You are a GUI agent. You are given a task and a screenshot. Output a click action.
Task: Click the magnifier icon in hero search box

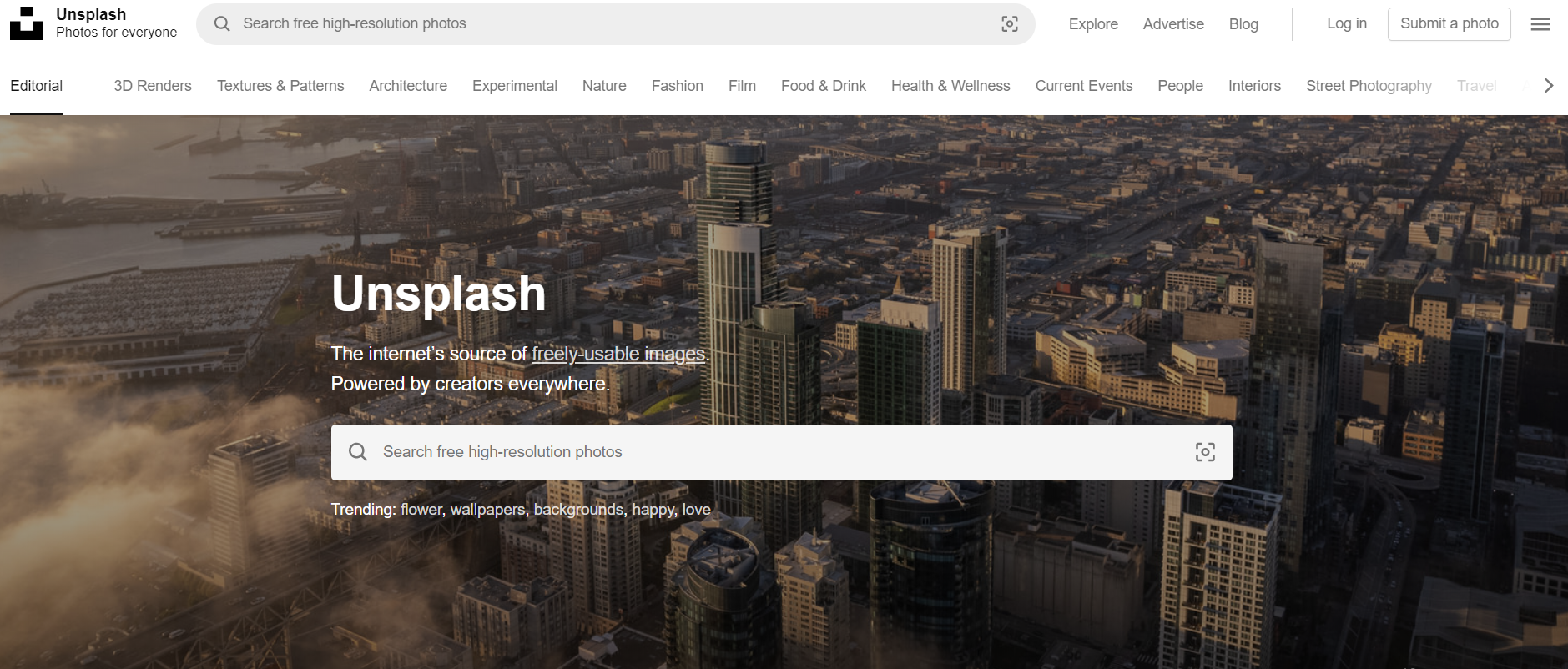[x=358, y=452]
